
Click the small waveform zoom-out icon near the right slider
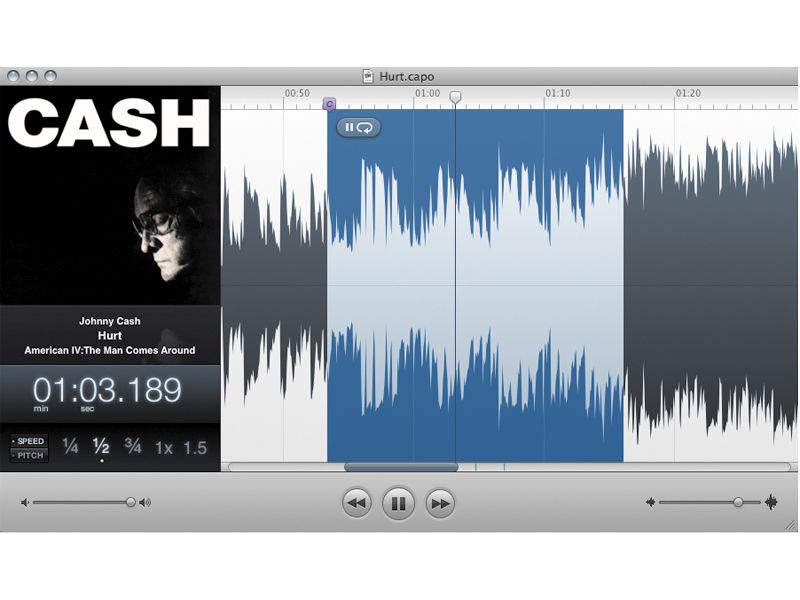tap(651, 504)
